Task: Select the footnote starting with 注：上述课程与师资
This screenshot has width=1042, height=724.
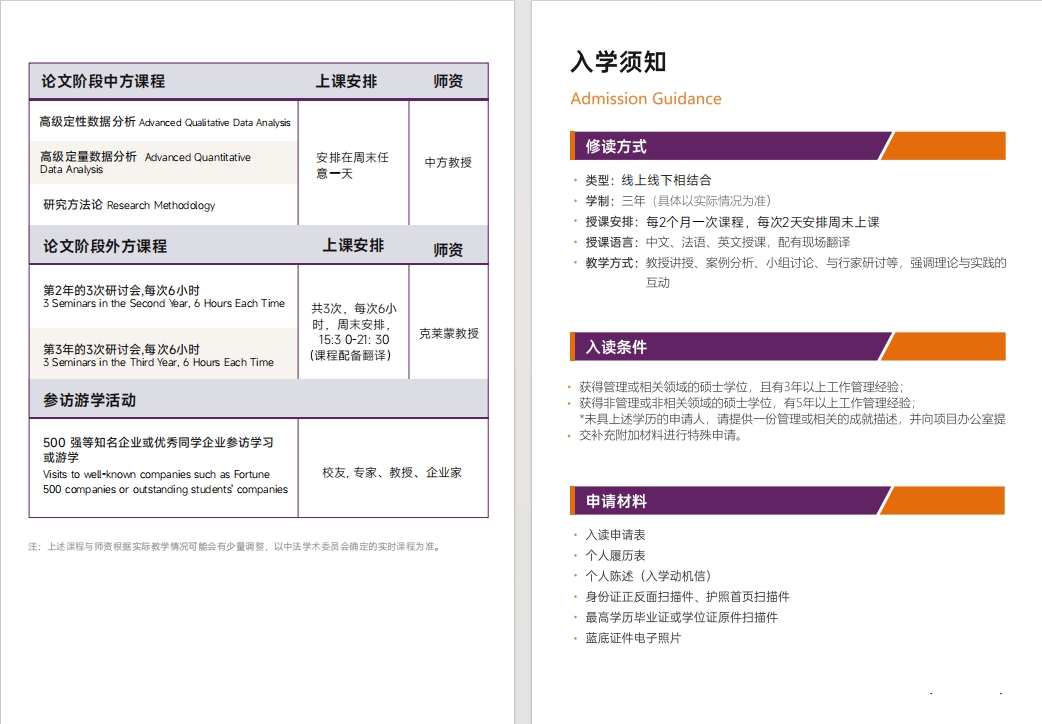Action: click(x=235, y=546)
